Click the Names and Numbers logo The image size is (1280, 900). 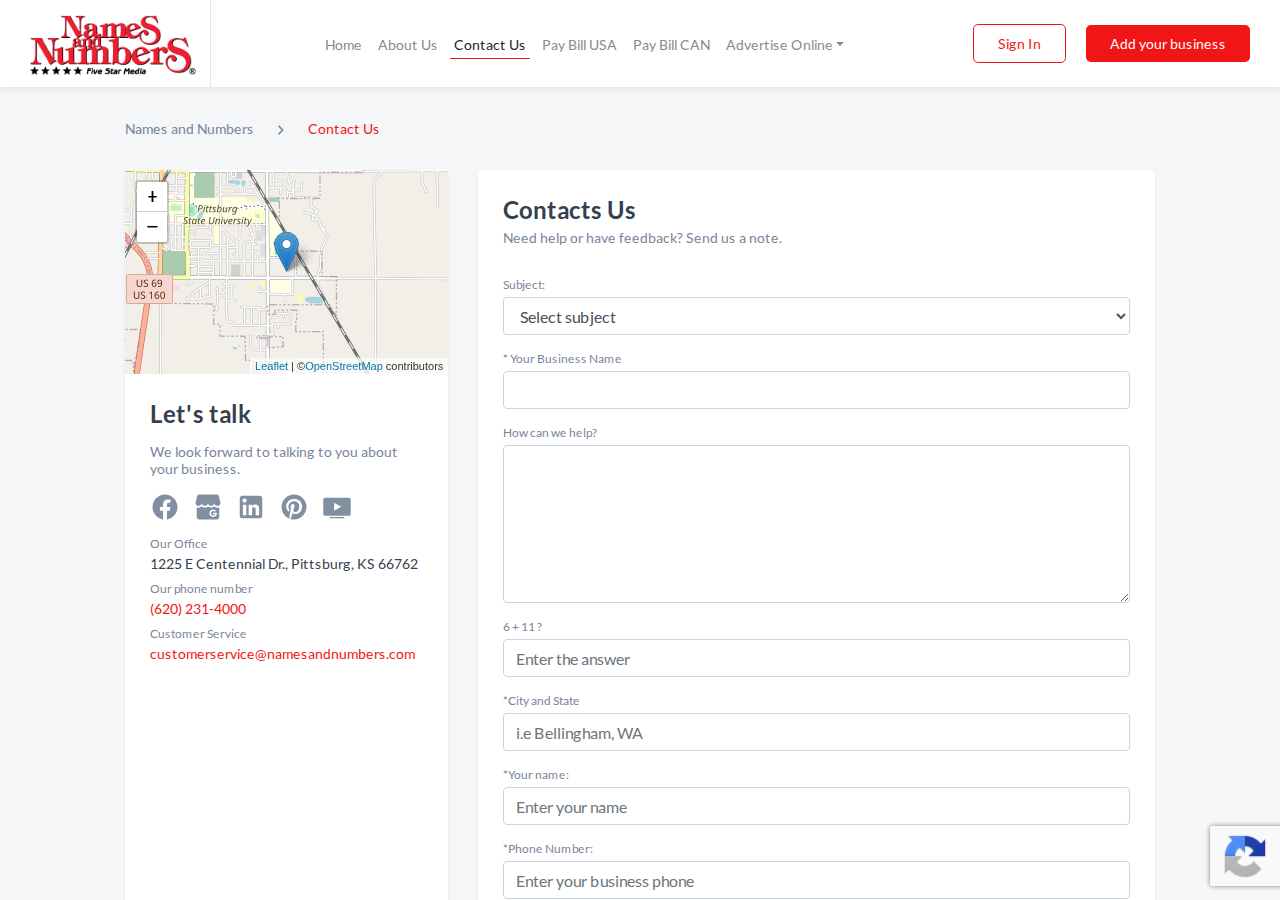click(x=112, y=44)
